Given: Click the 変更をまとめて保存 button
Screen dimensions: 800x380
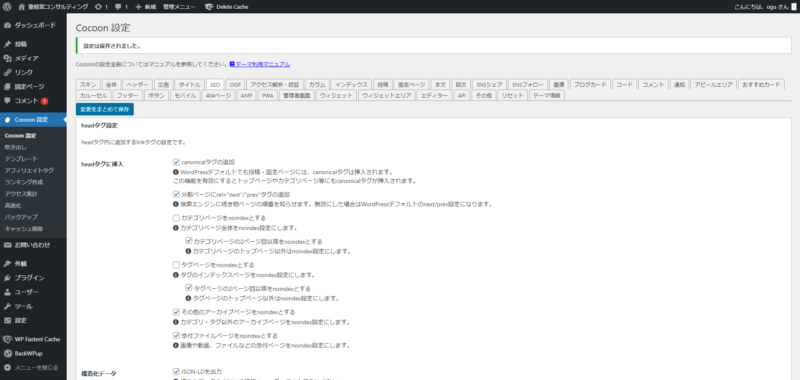Looking at the screenshot, I should pyautogui.click(x=105, y=109).
